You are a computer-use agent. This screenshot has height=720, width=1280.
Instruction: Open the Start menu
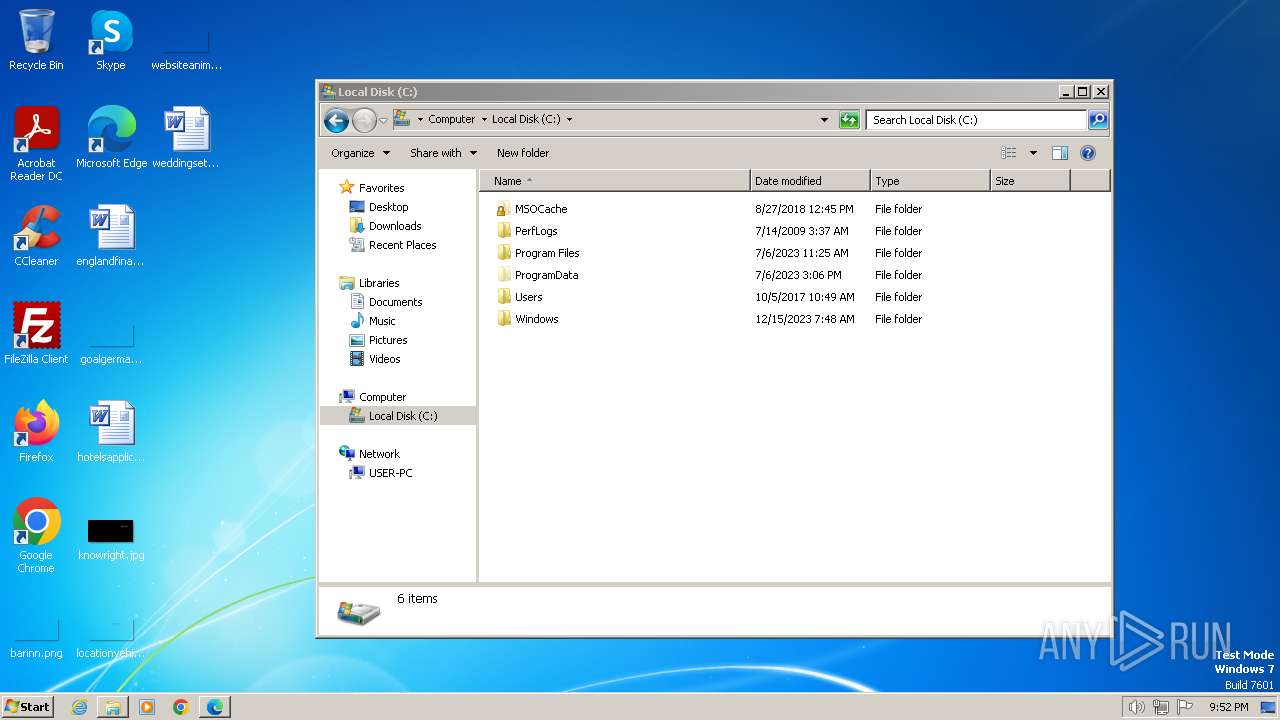click(x=27, y=707)
